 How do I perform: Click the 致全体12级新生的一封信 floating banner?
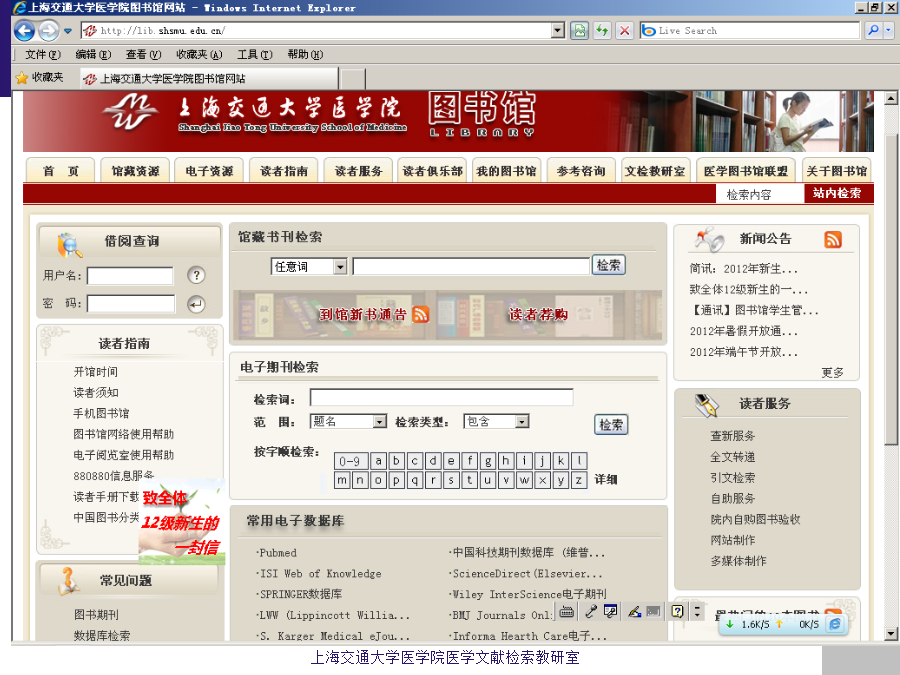tap(181, 522)
